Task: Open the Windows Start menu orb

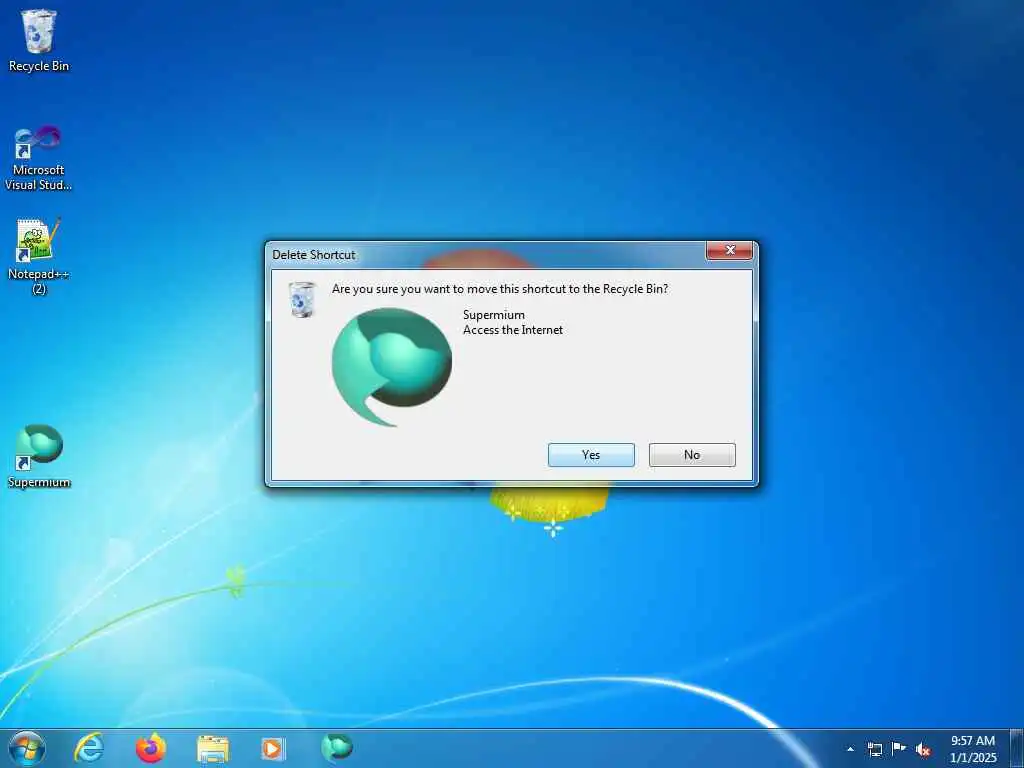Action: [x=27, y=748]
